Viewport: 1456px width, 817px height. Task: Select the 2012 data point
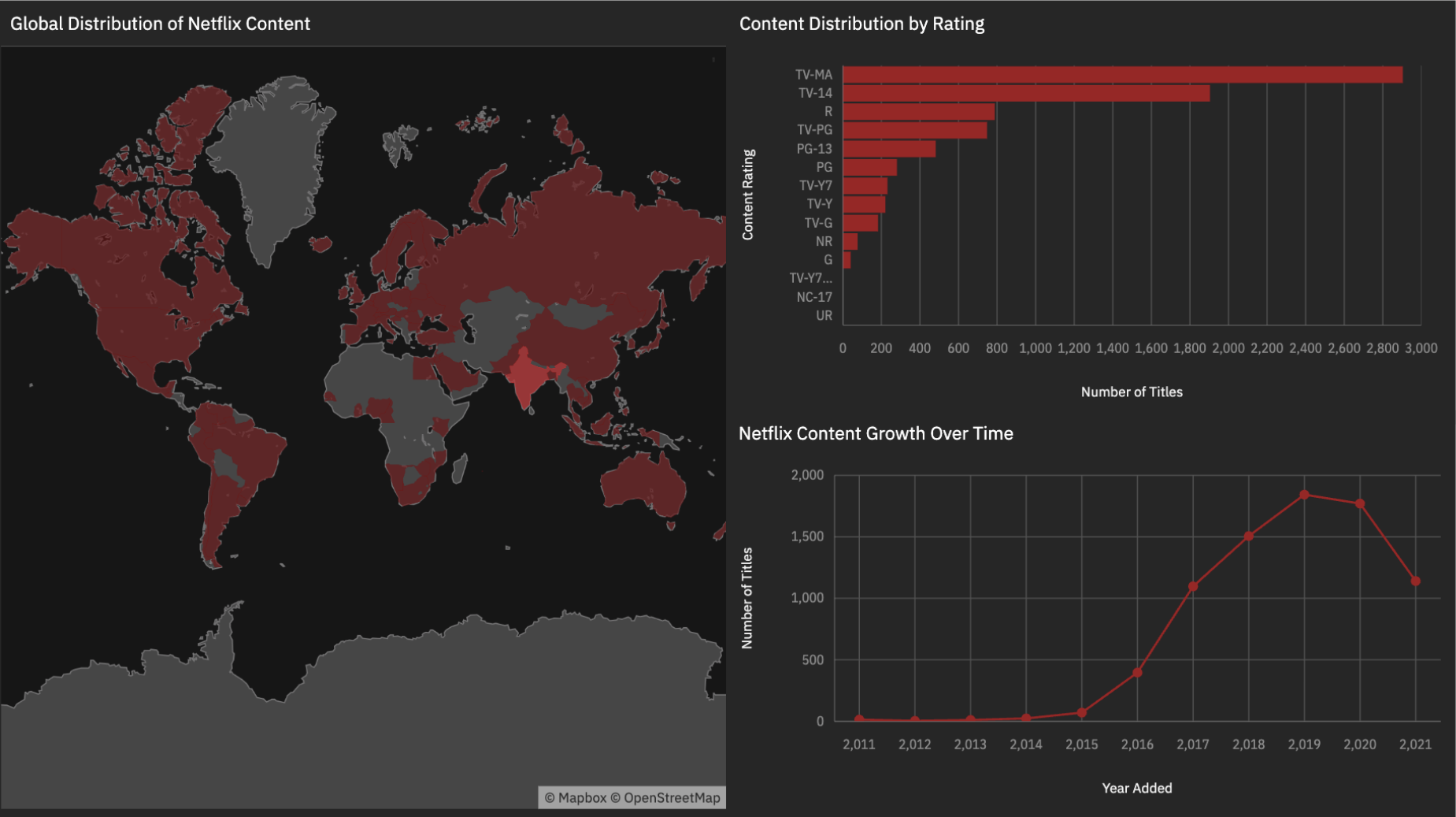click(915, 720)
